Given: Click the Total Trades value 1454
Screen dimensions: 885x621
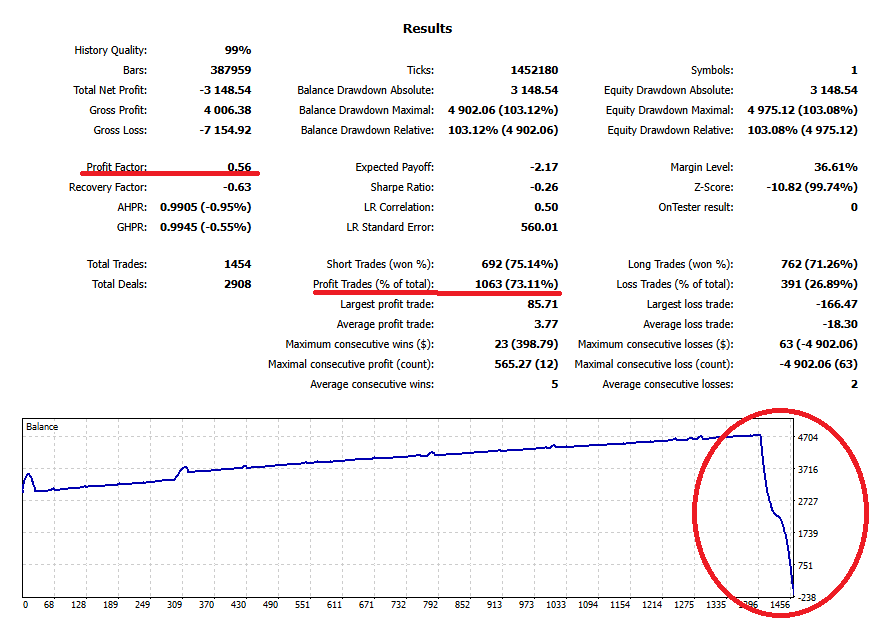Looking at the screenshot, I should tap(239, 264).
